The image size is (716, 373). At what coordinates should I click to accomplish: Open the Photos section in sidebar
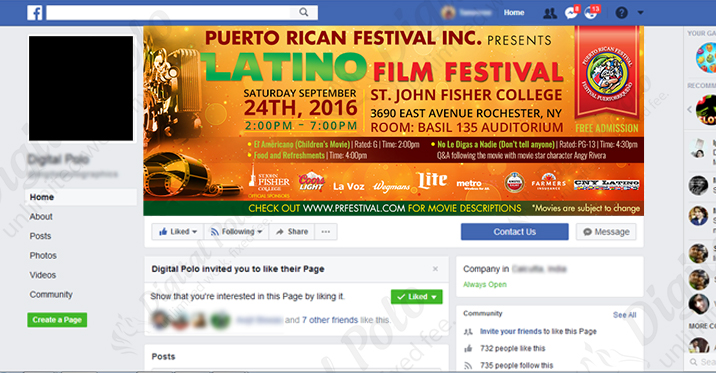tap(43, 256)
